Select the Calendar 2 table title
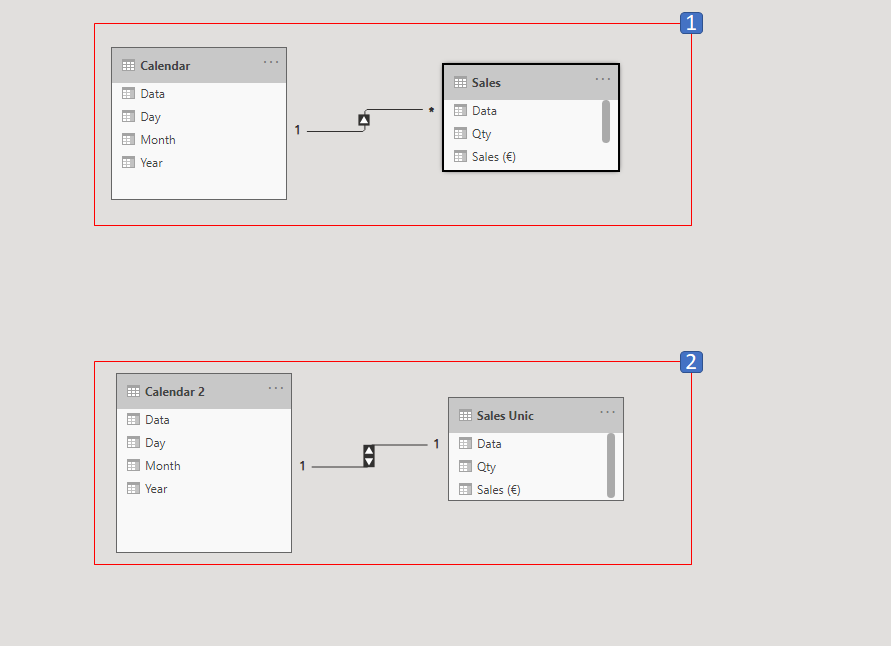The width and height of the screenshot is (891, 646). pos(174,392)
